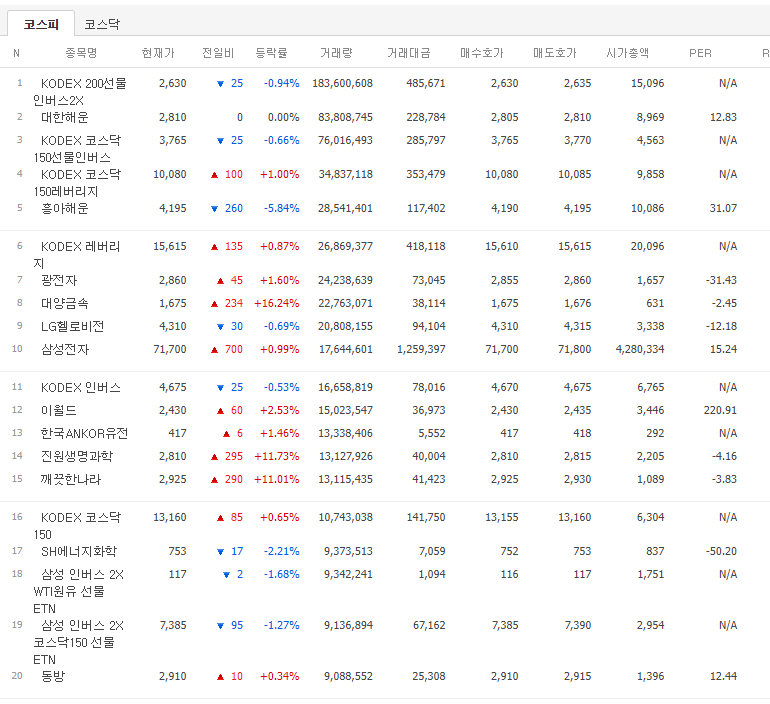770x704 pixels.
Task: Click 삼성전자 price 71,700 in 현재가 column
Action: point(170,350)
